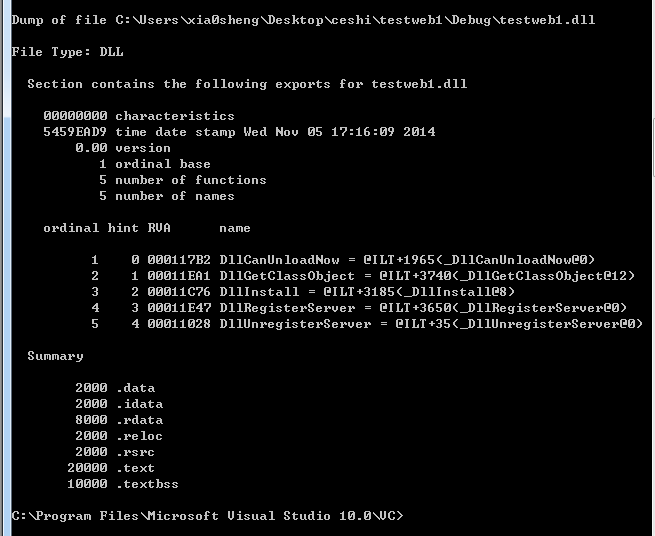Click the 'name' column header
This screenshot has width=655, height=536.
coord(235,228)
